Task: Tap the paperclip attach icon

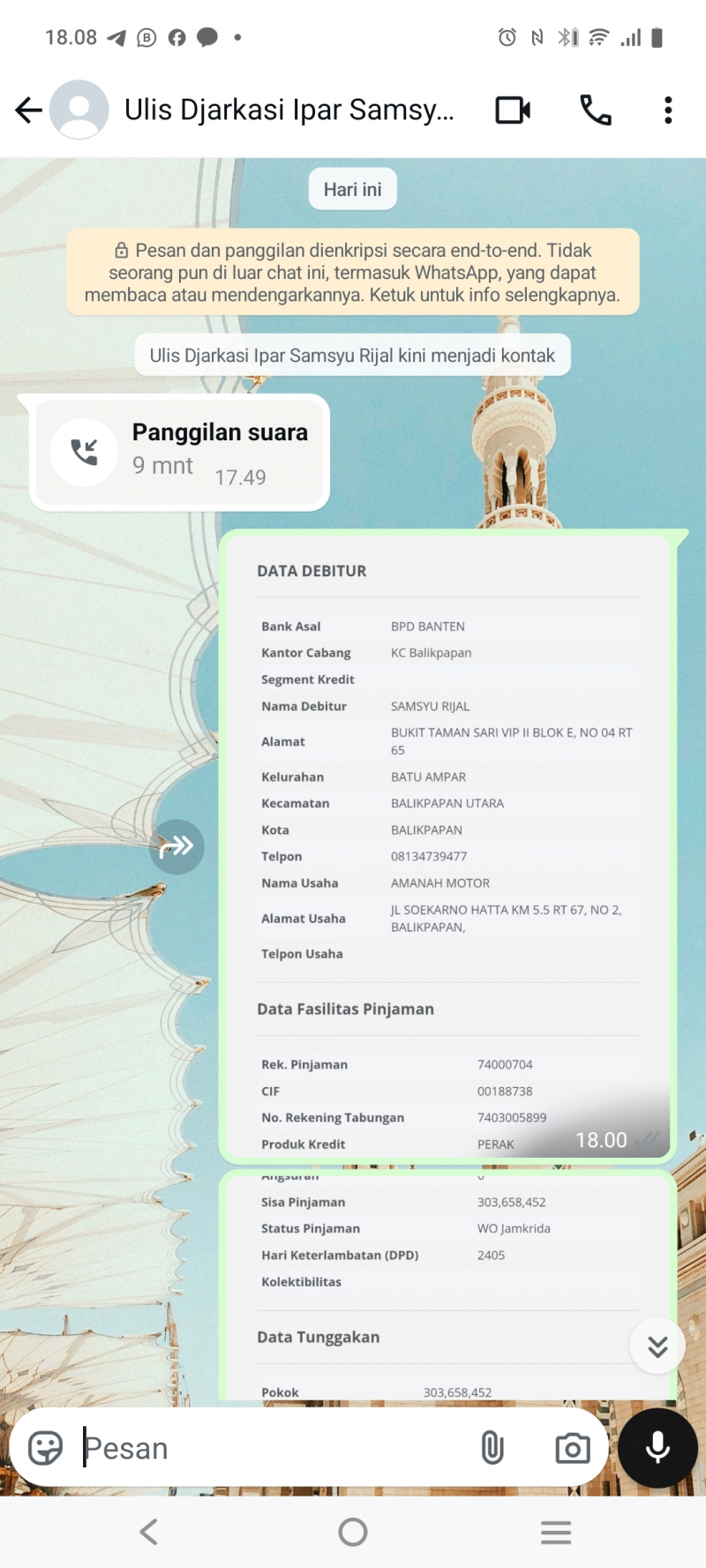Action: pos(492,1448)
